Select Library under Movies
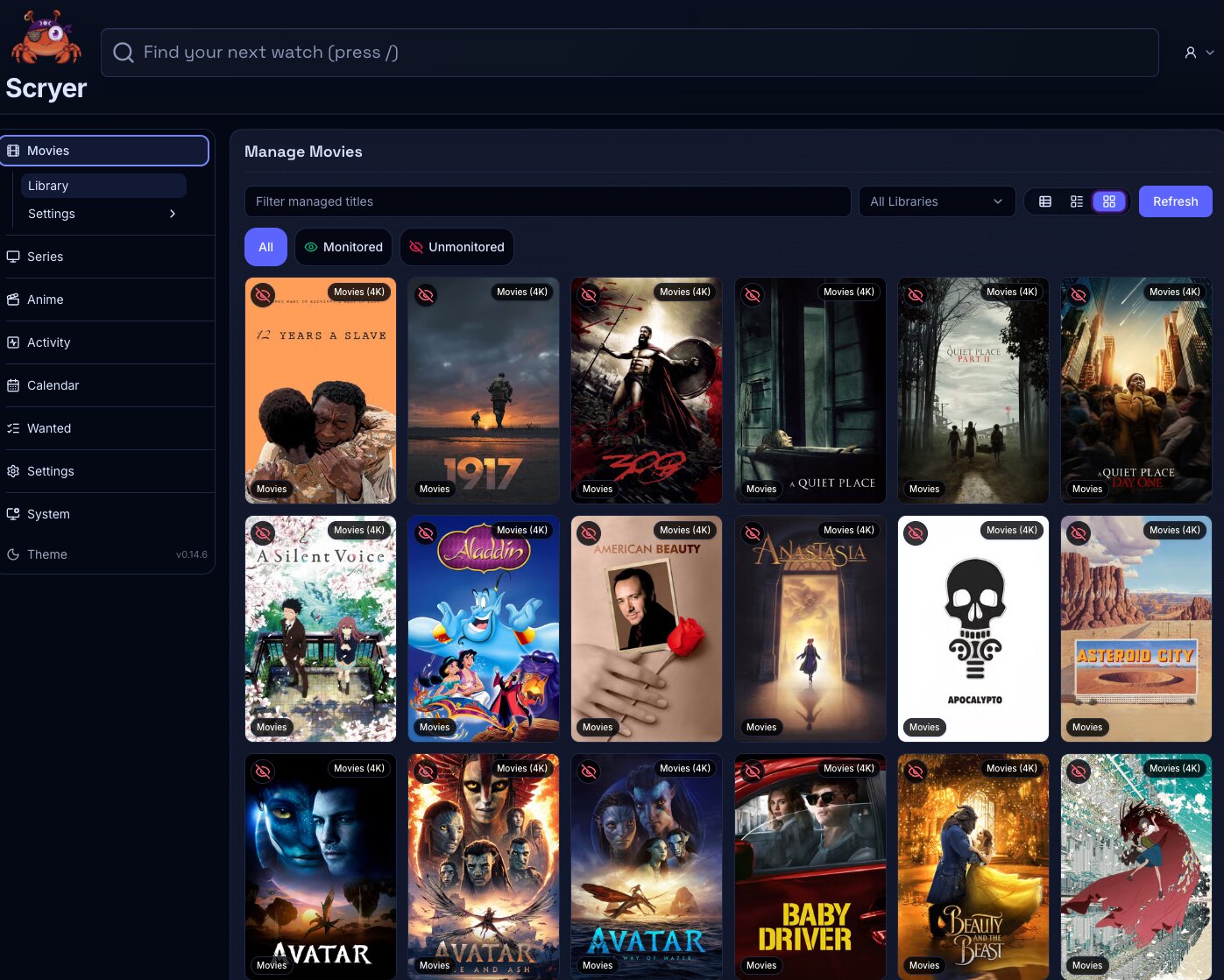 103,186
